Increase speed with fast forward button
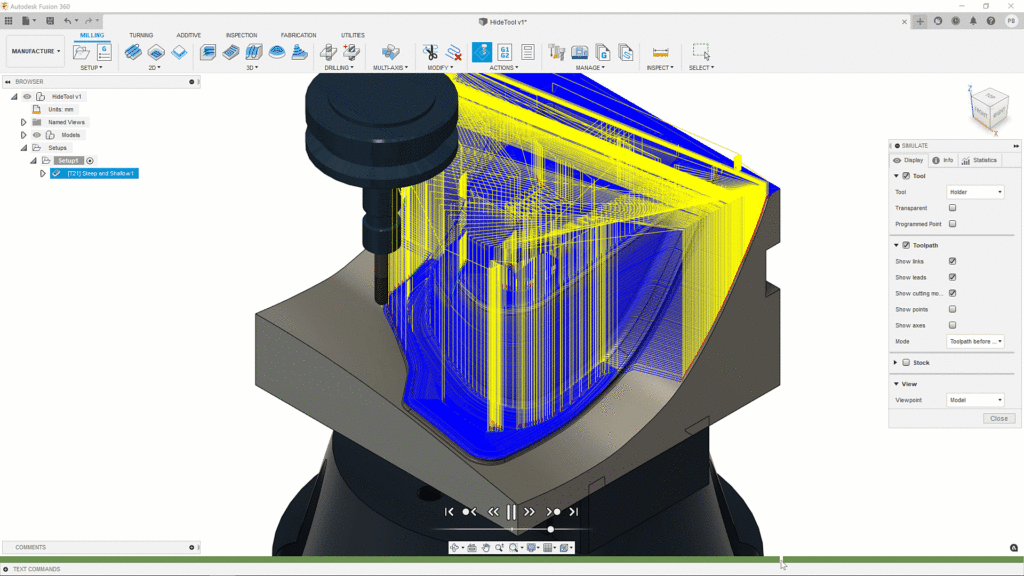This screenshot has height=576, width=1024. coord(530,512)
